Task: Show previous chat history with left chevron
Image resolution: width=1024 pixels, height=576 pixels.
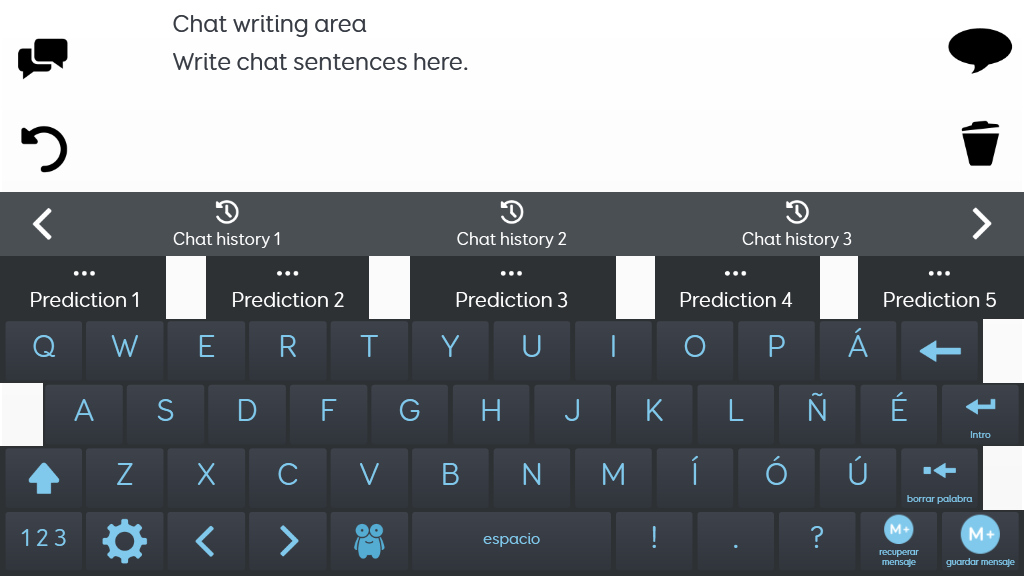Action: (42, 224)
